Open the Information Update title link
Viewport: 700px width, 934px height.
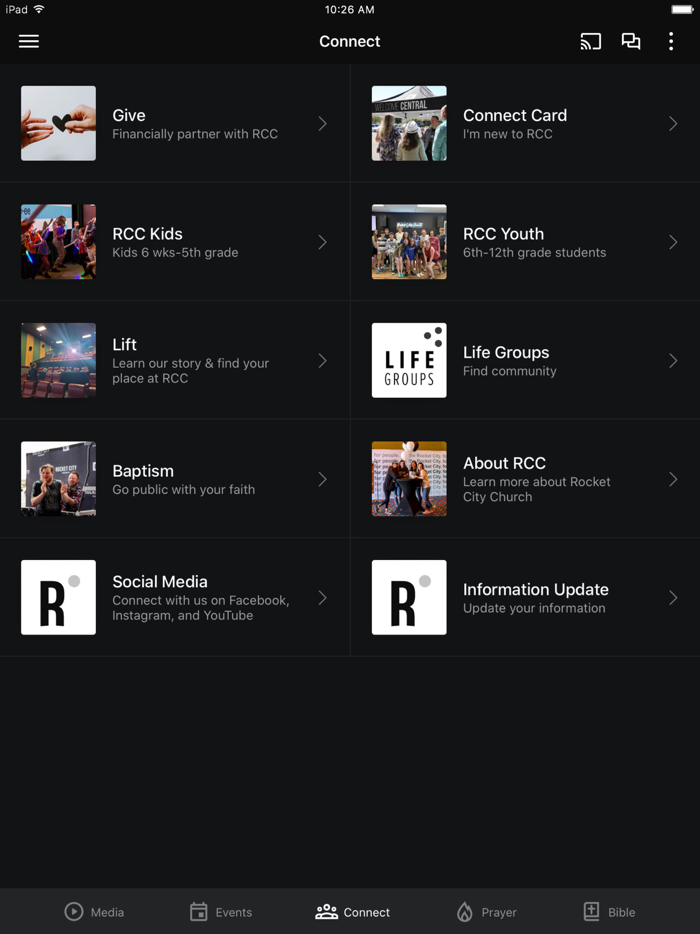tap(536, 589)
